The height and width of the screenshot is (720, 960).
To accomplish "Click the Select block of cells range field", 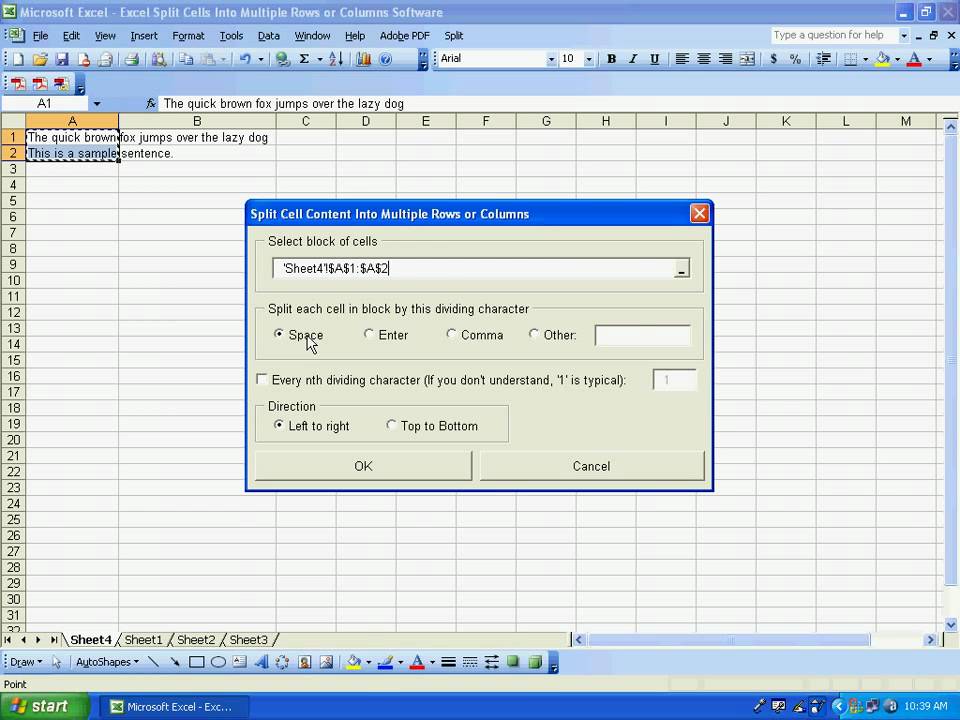I will tap(473, 269).
